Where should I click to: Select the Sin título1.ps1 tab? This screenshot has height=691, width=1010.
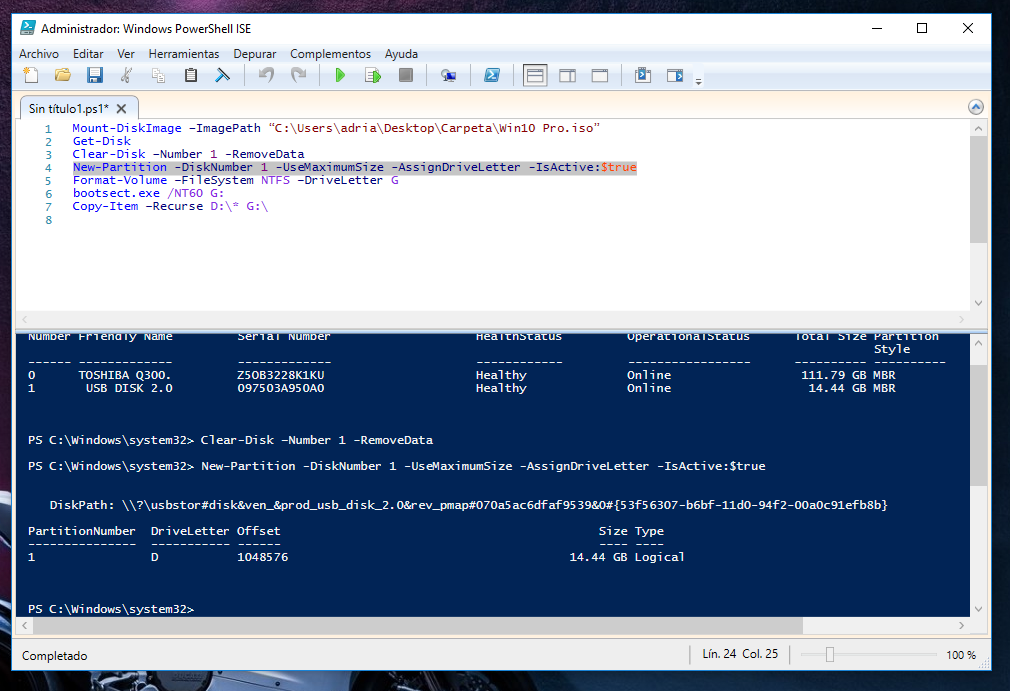(68, 108)
